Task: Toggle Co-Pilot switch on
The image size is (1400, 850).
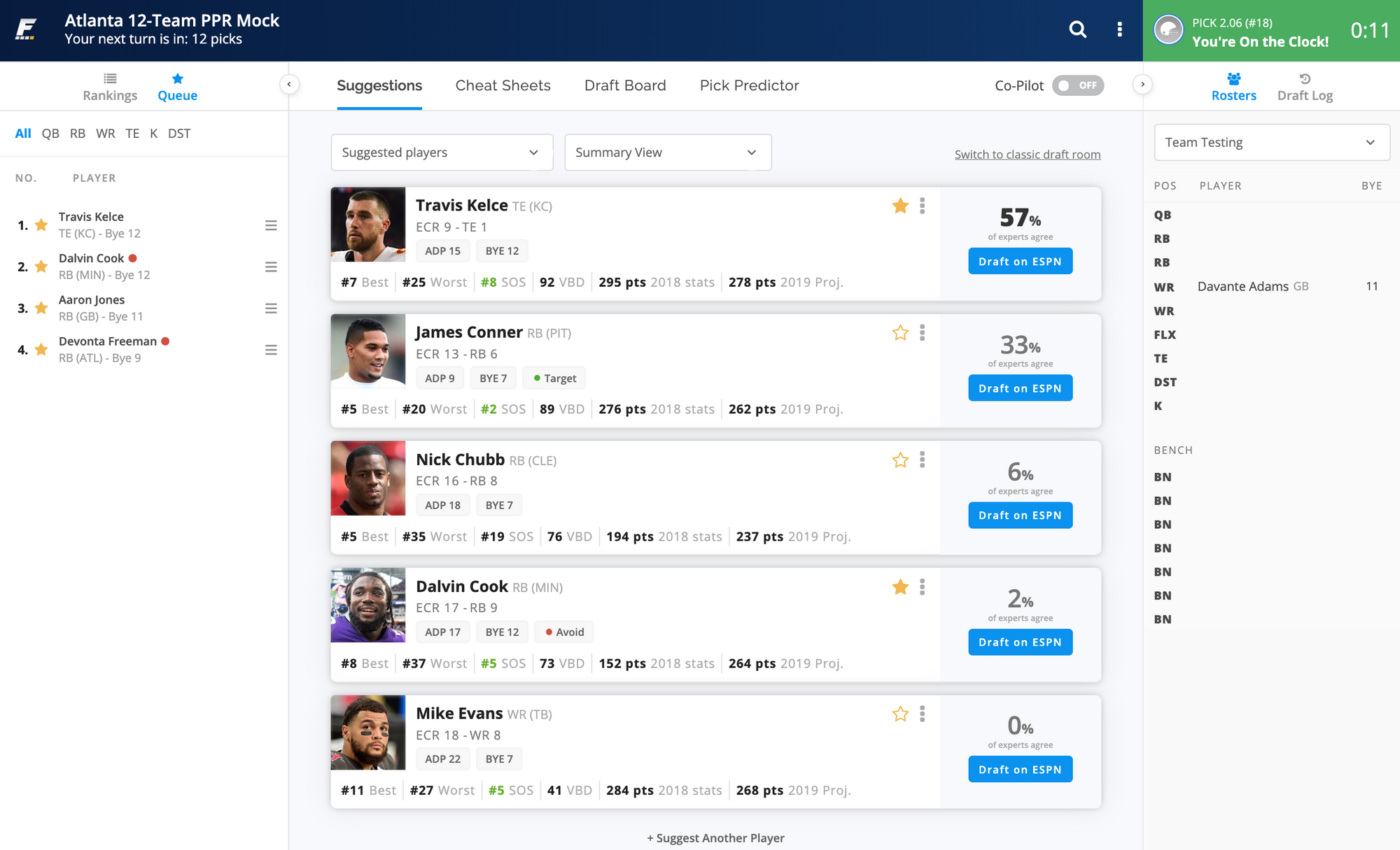Action: pos(1077,85)
